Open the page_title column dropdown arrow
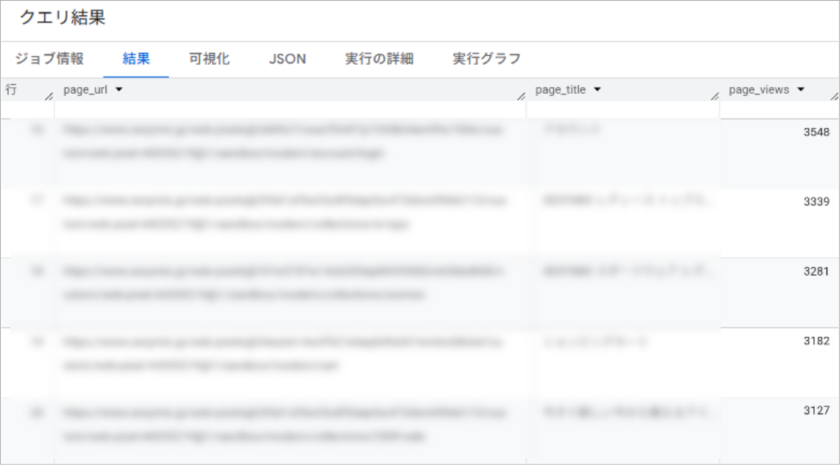Screen dimensions: 840x465 tap(597, 90)
